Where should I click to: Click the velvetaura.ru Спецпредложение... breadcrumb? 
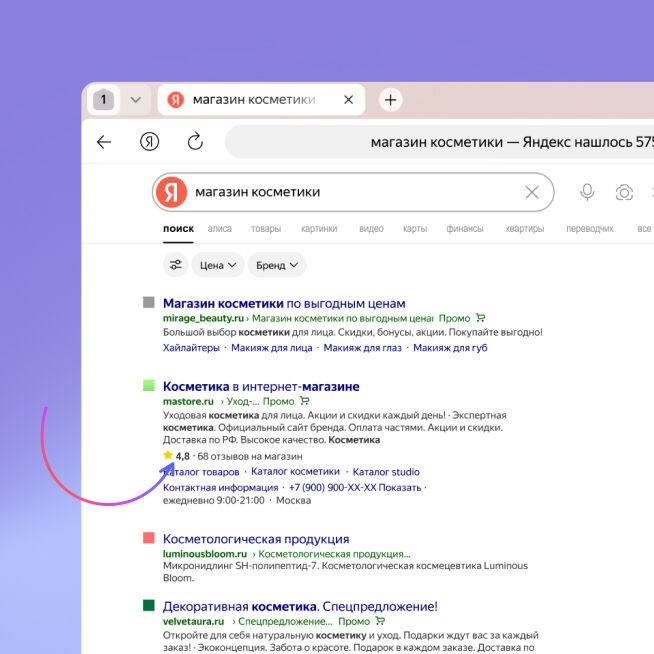point(285,621)
